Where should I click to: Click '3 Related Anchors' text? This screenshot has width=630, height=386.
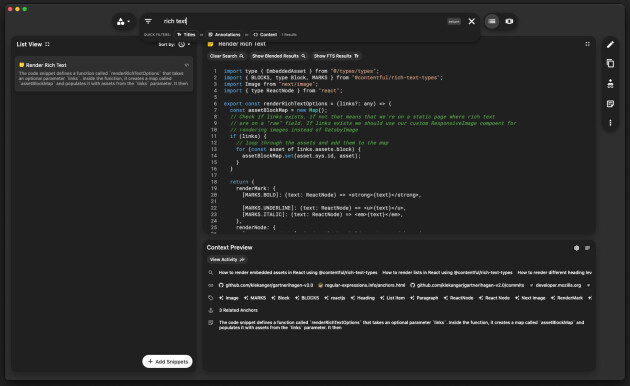tap(238, 310)
